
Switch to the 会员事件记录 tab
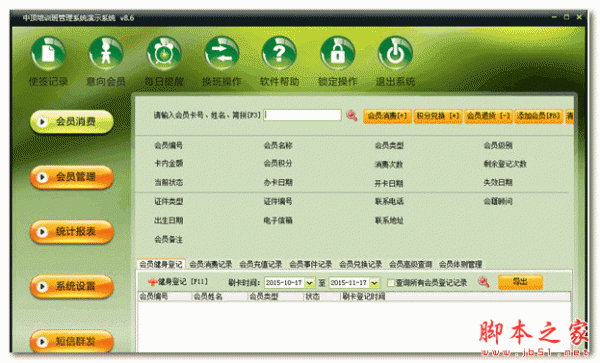(311, 264)
